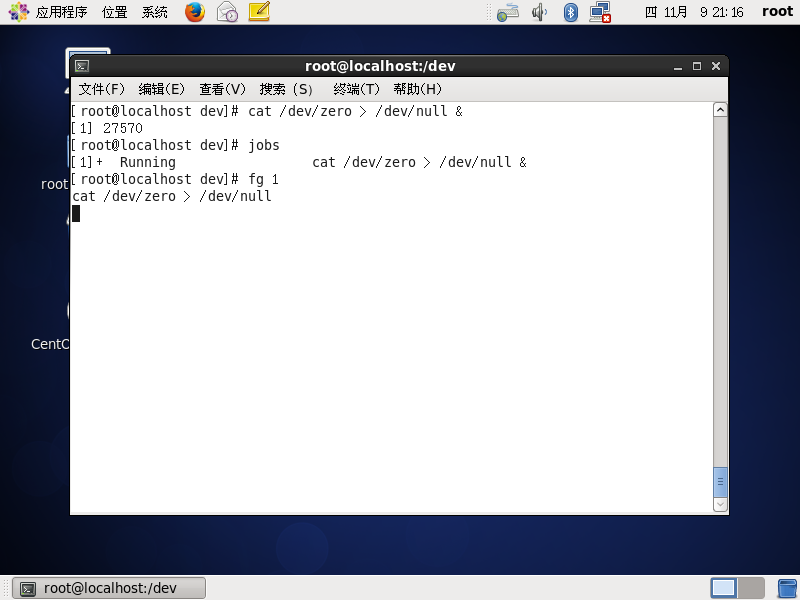Click the date and time clock

(694, 12)
